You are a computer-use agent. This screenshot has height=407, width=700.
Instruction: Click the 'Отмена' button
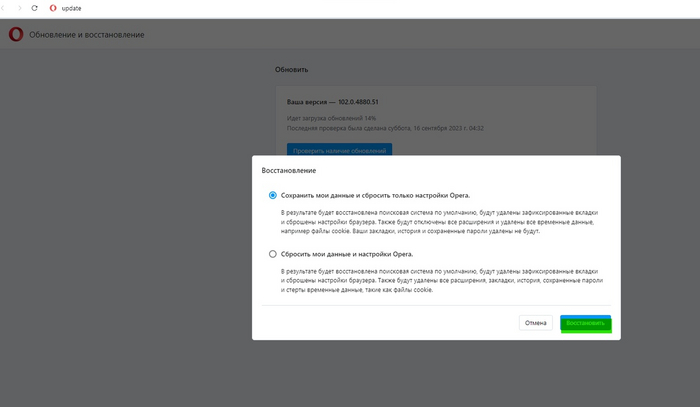[536, 323]
